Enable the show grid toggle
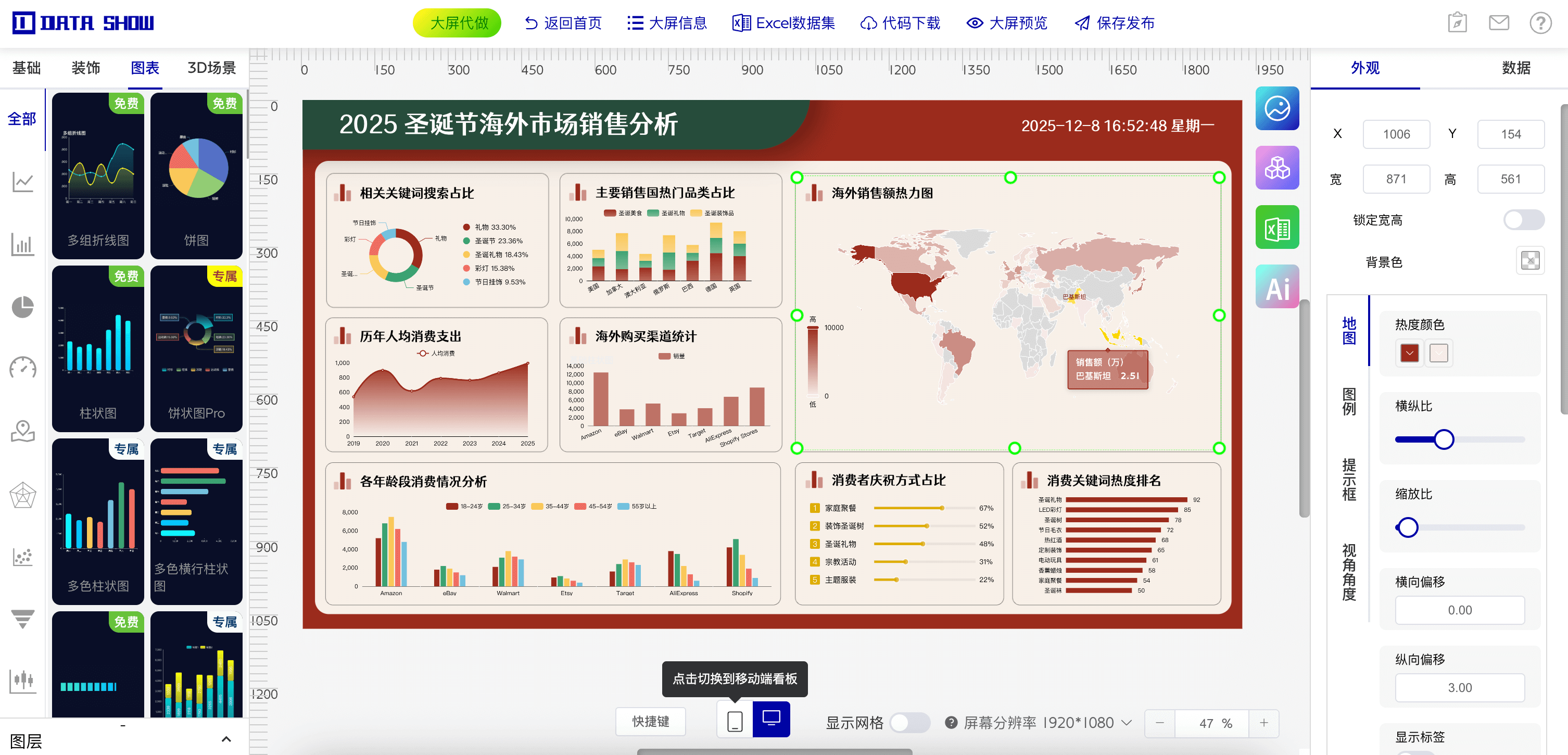The image size is (1568, 755). [x=909, y=723]
